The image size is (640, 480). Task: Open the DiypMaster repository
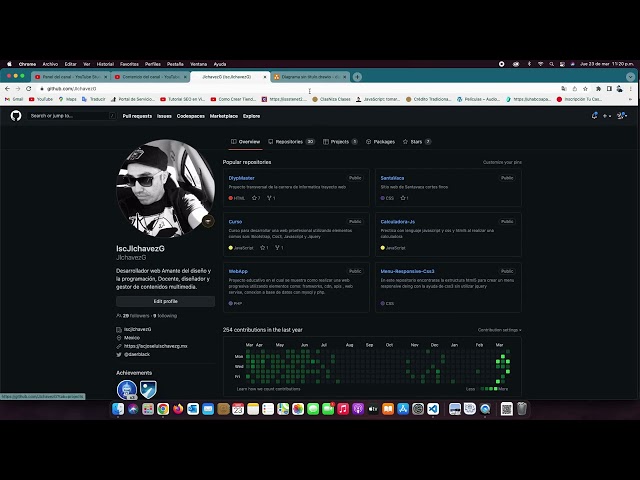pyautogui.click(x=242, y=178)
